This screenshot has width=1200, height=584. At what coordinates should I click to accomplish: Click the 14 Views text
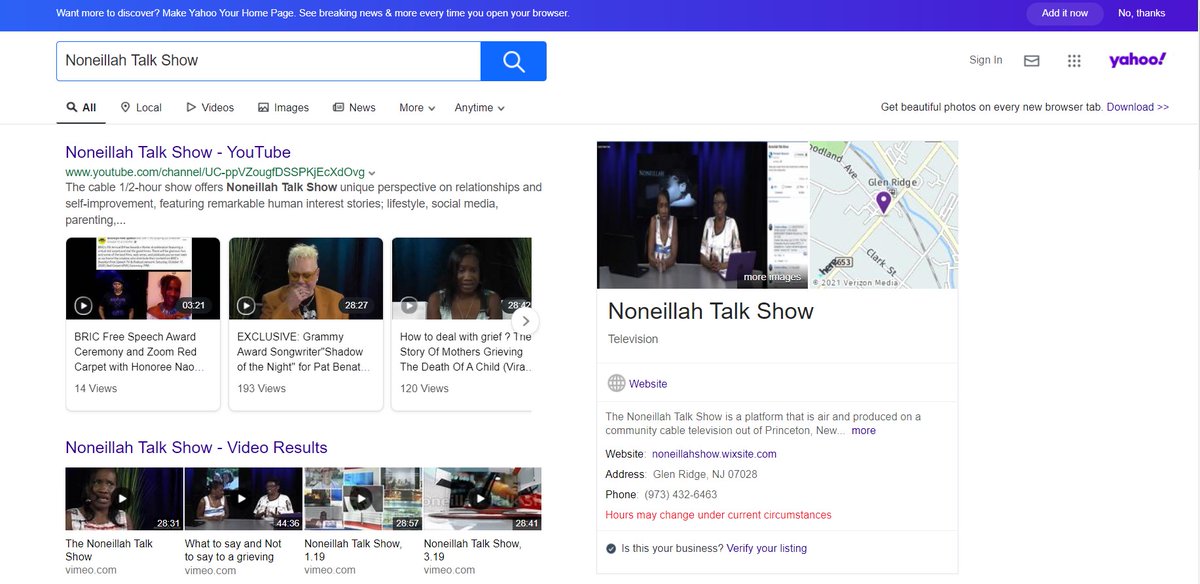click(96, 388)
